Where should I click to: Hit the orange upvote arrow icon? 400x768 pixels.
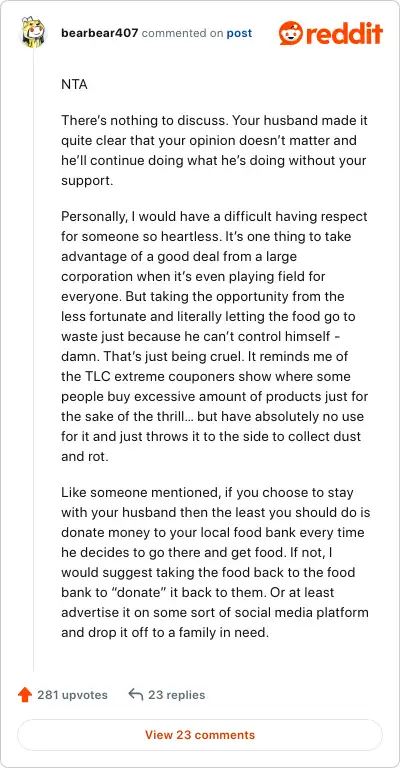tap(24, 695)
